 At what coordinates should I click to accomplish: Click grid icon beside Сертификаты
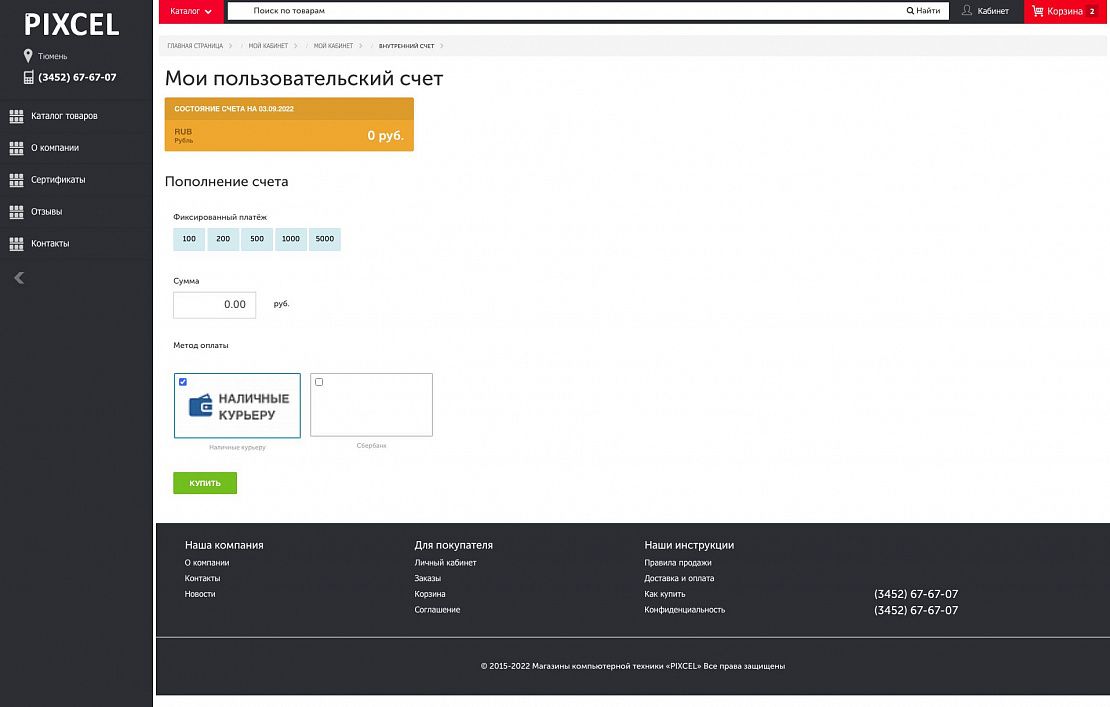point(16,180)
